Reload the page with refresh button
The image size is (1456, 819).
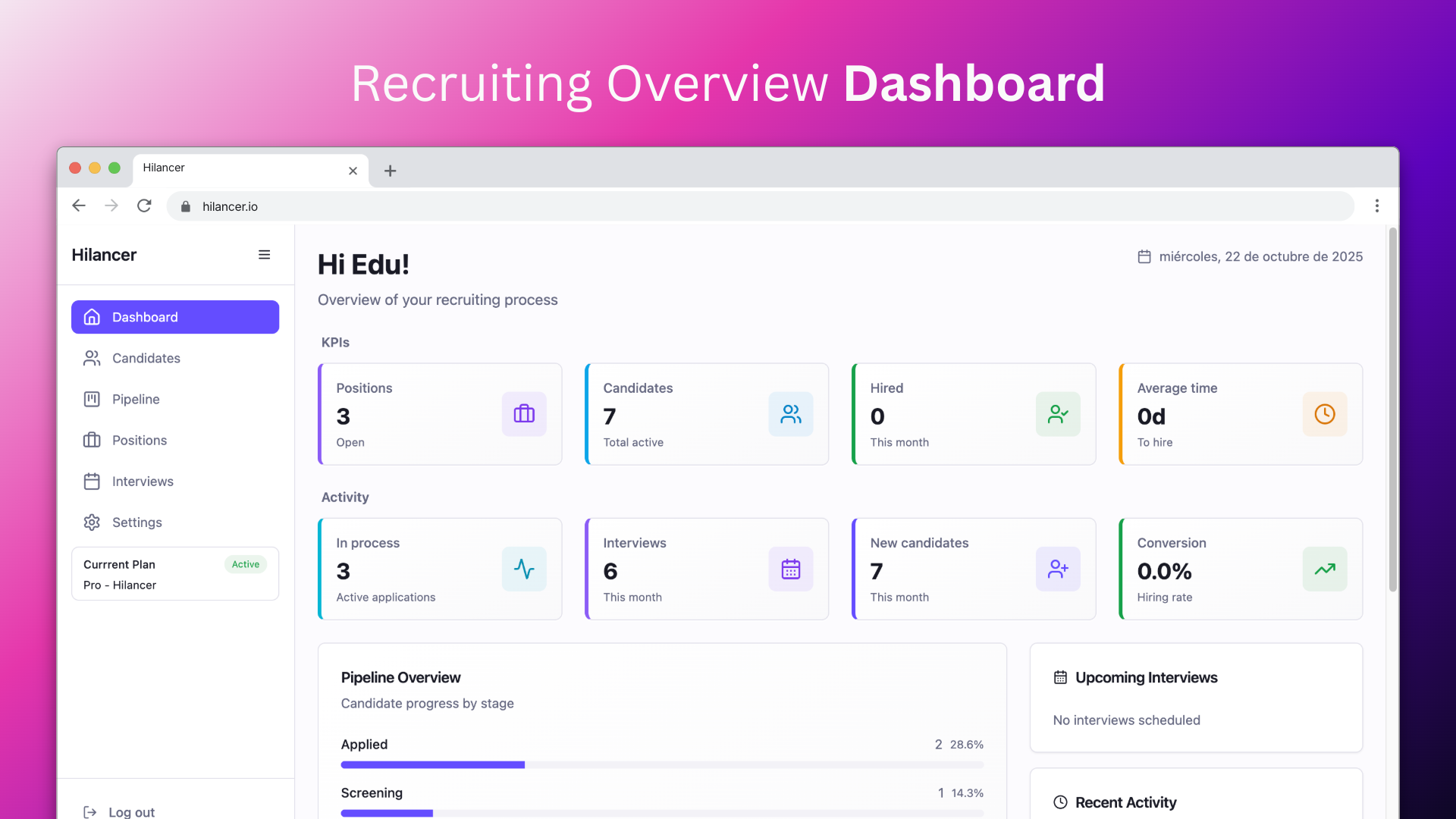coord(144,206)
